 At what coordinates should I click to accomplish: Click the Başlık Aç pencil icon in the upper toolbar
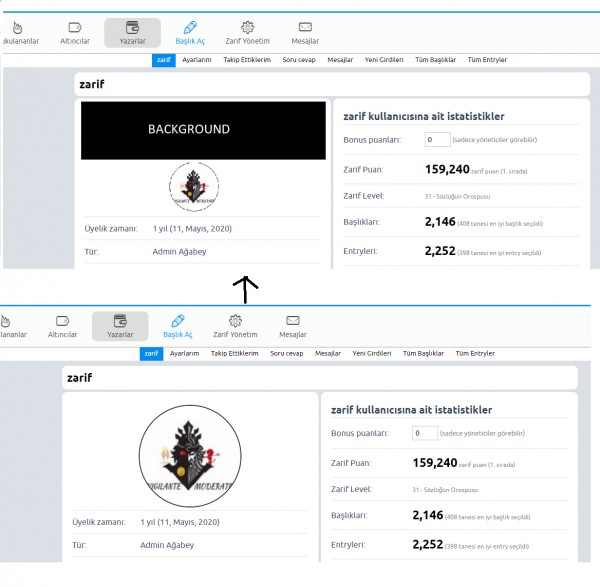[190, 28]
